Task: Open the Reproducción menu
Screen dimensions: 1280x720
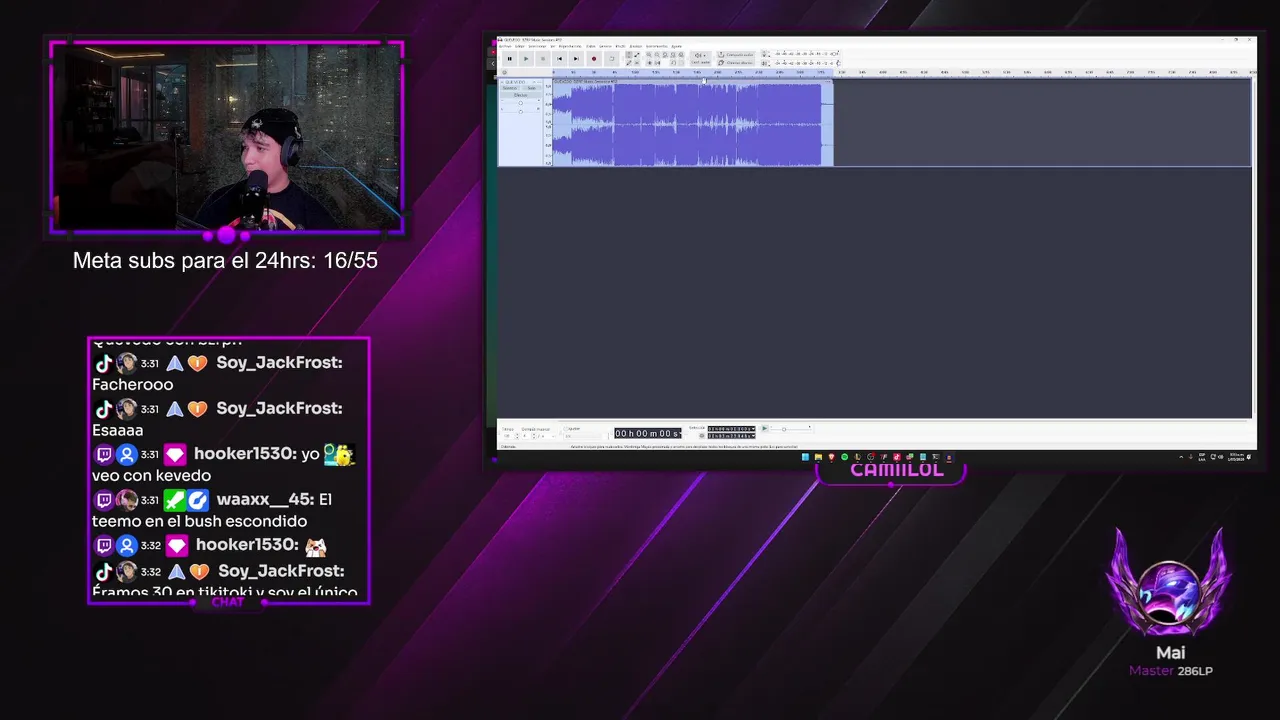Action: pos(570,46)
